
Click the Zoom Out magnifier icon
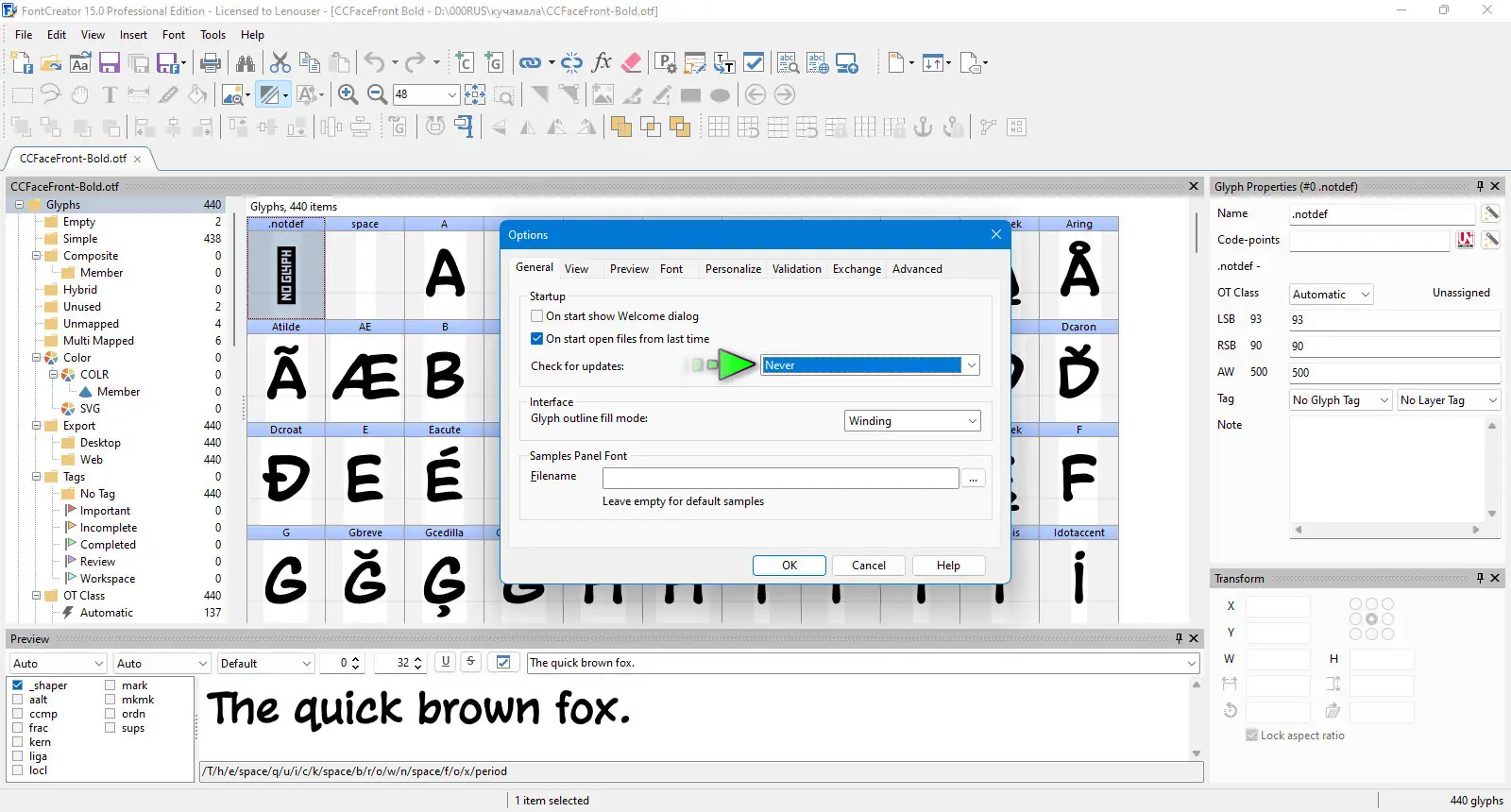coord(377,94)
